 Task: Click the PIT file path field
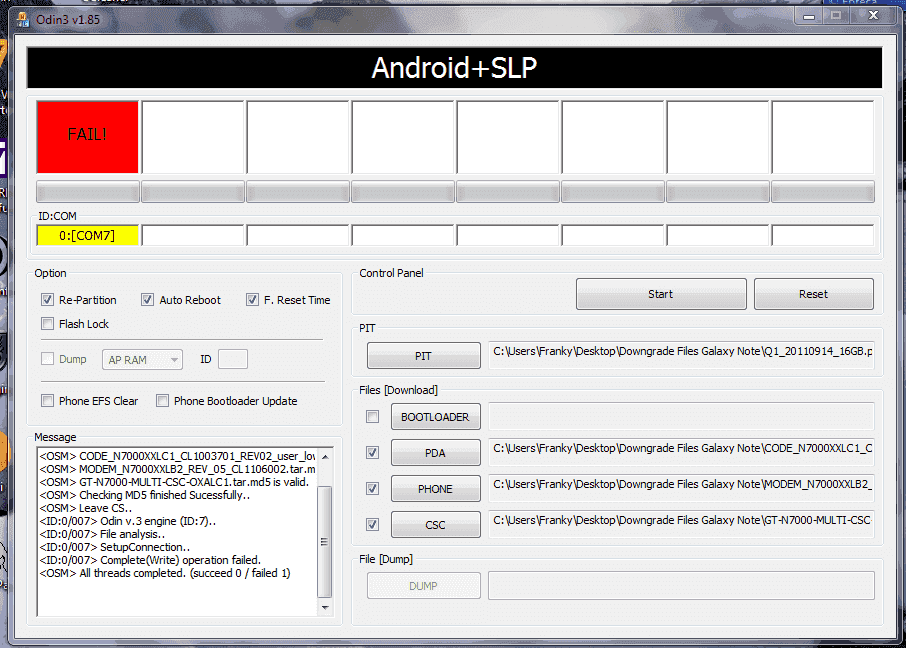(x=681, y=353)
